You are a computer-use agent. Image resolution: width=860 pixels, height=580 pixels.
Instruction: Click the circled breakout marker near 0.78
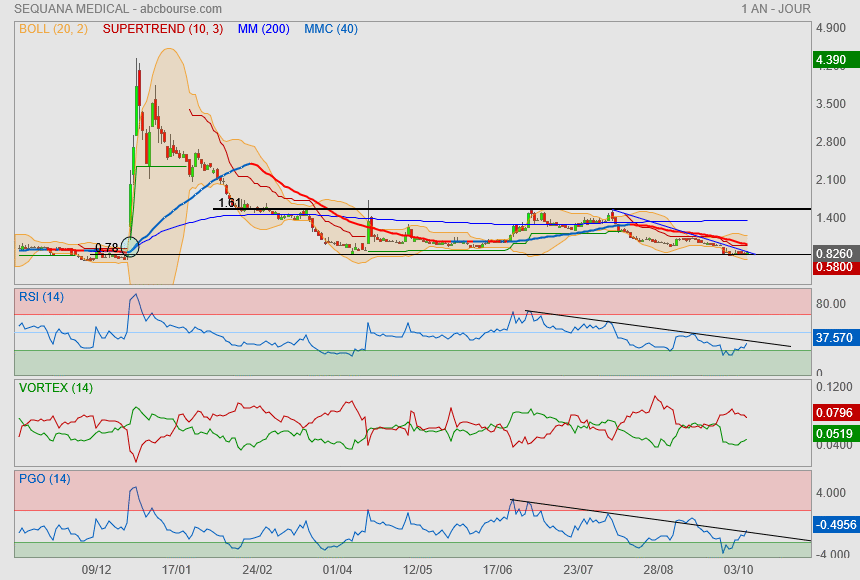point(129,246)
